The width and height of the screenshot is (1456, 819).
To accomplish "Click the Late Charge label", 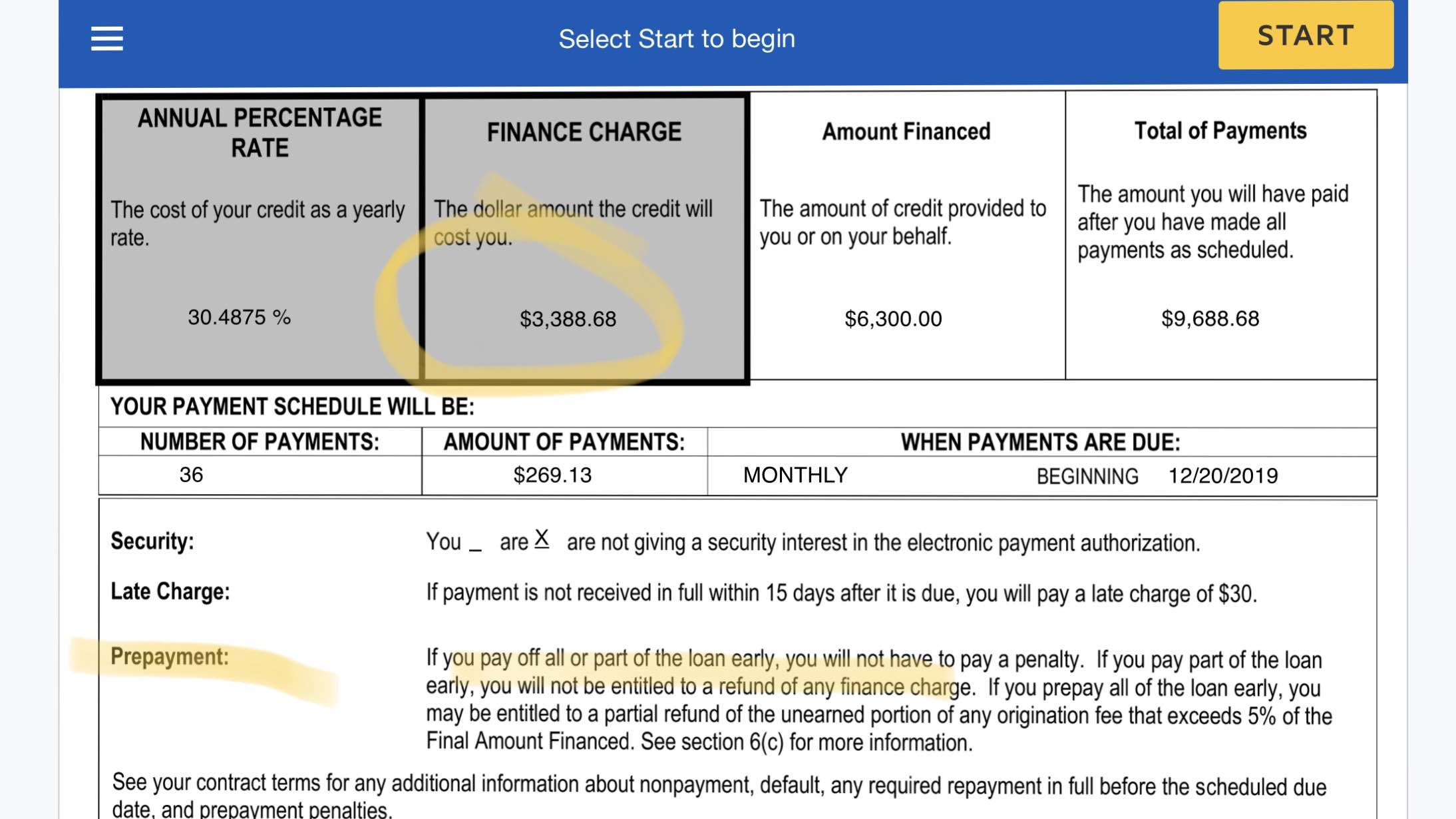I will [170, 591].
